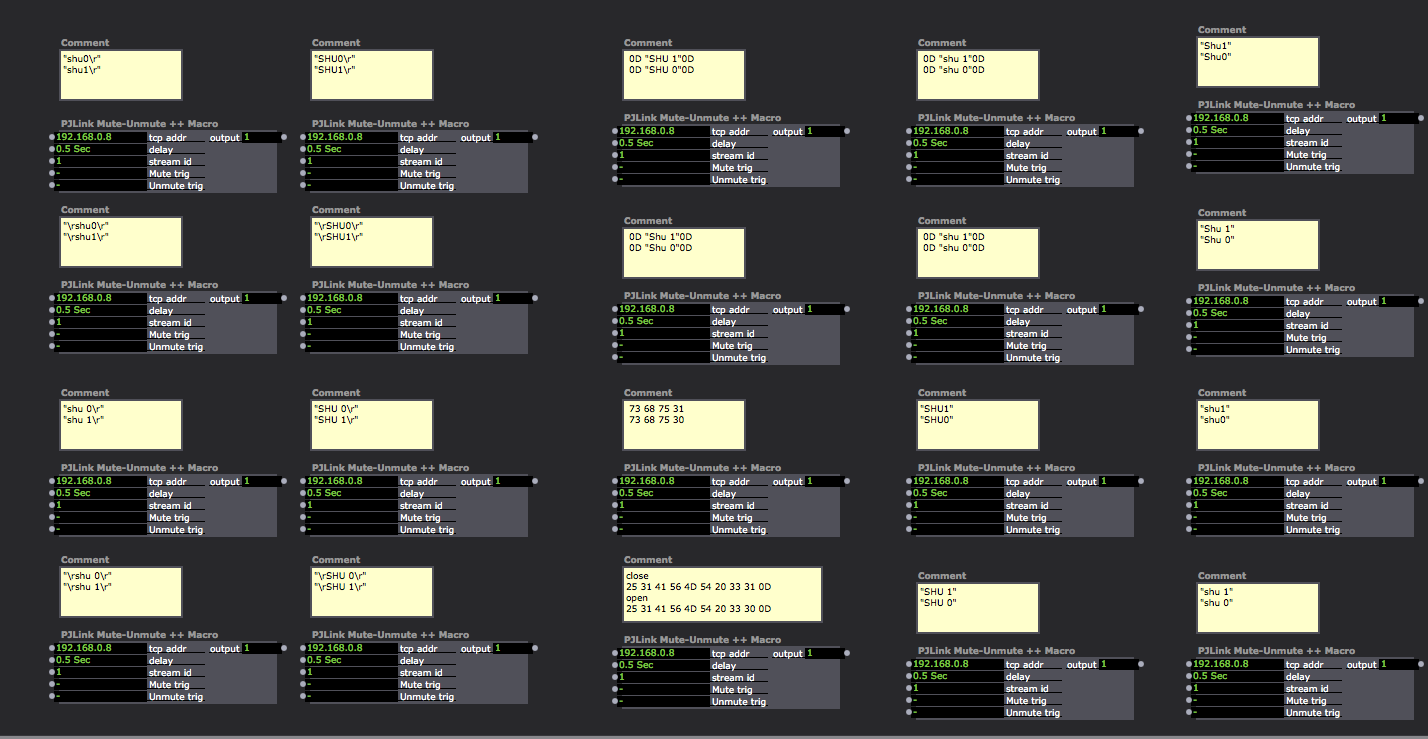Select the comment reading "\rshu 0\r"
This screenshot has width=1428, height=739.
pyautogui.click(x=122, y=592)
